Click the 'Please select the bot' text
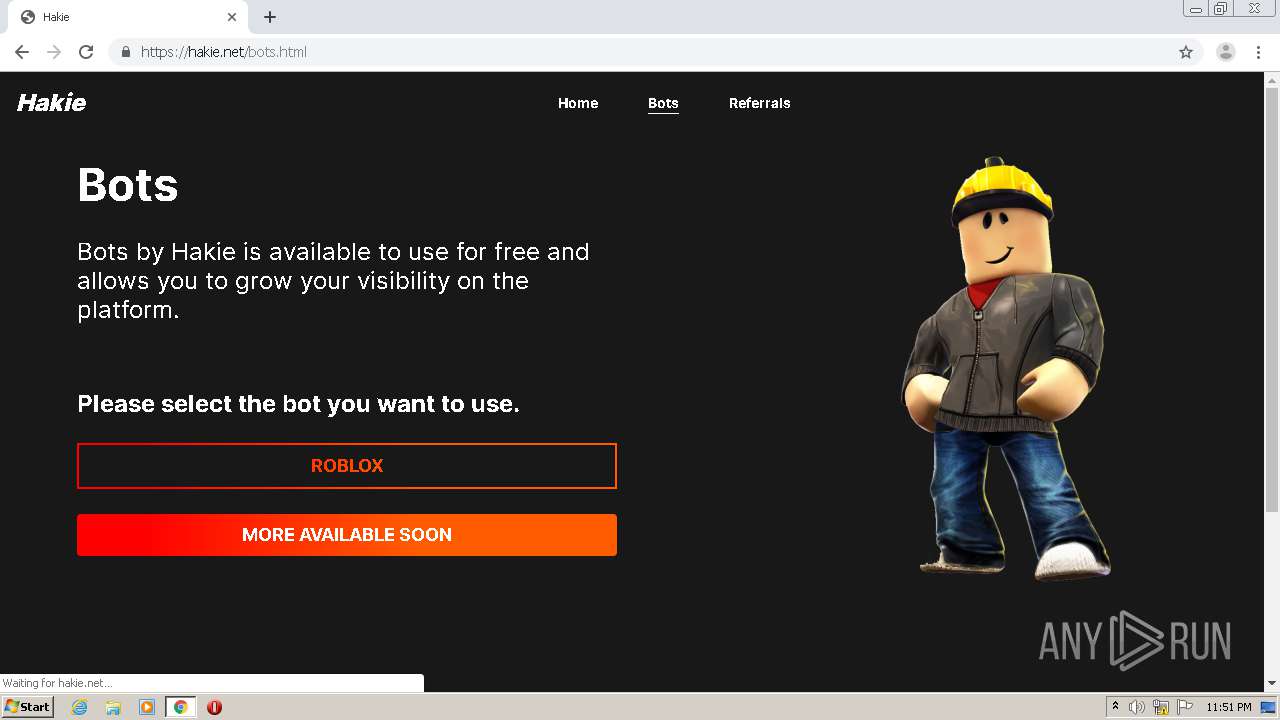The width and height of the screenshot is (1280, 720). (x=298, y=404)
